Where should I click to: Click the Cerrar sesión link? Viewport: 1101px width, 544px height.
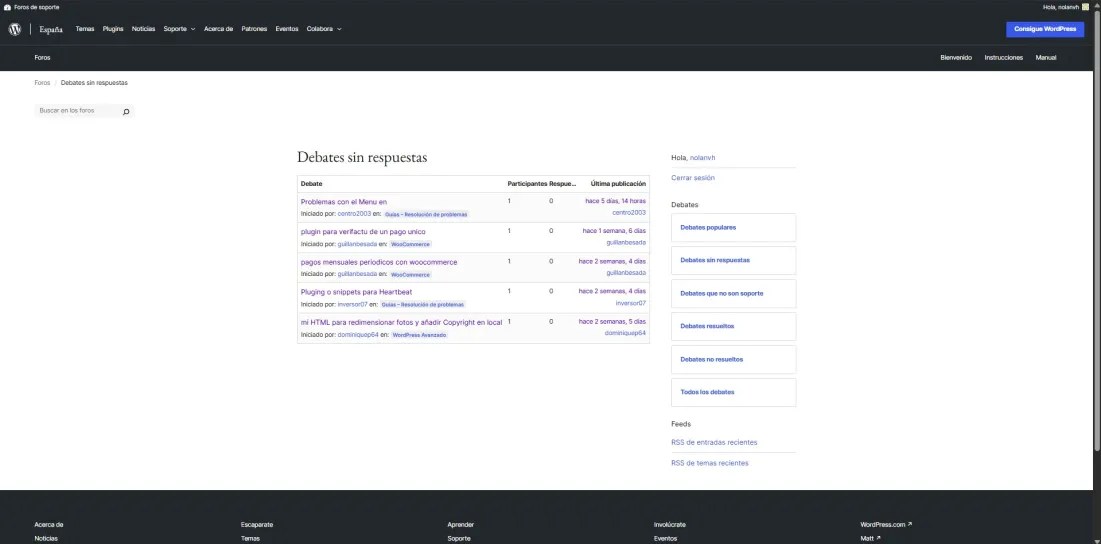point(693,178)
